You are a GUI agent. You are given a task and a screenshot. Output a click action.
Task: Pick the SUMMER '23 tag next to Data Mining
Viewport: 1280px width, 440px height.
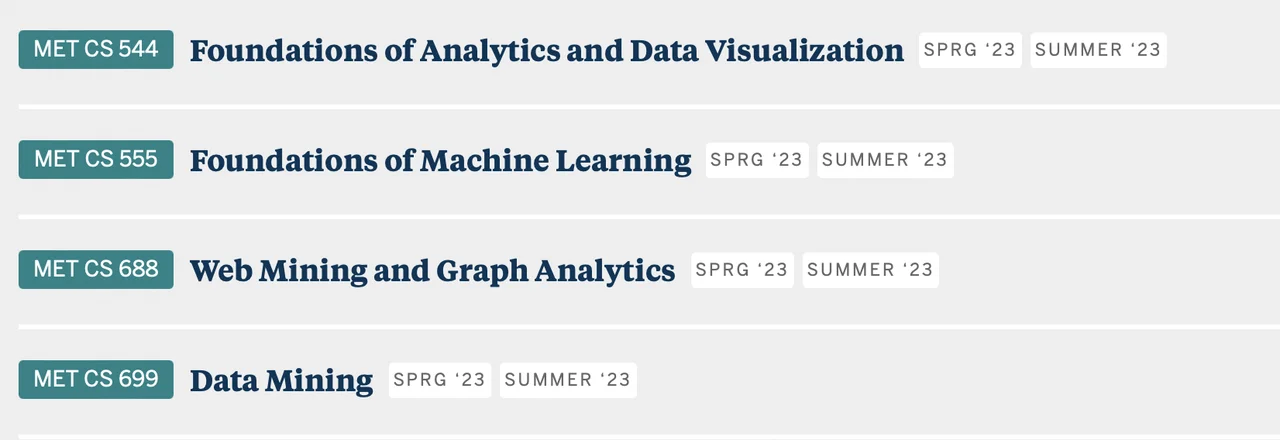[568, 380]
